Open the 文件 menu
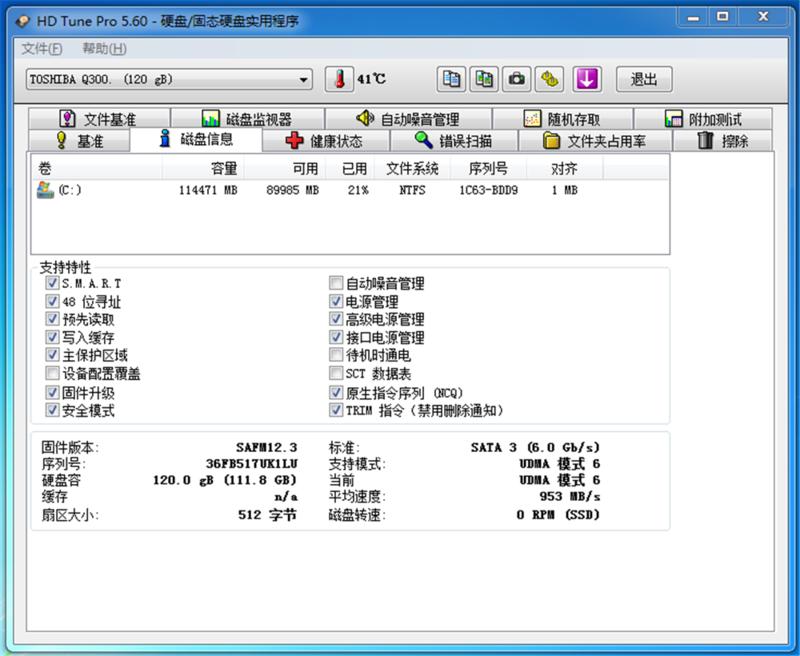Image resolution: width=800 pixels, height=656 pixels. (42, 49)
